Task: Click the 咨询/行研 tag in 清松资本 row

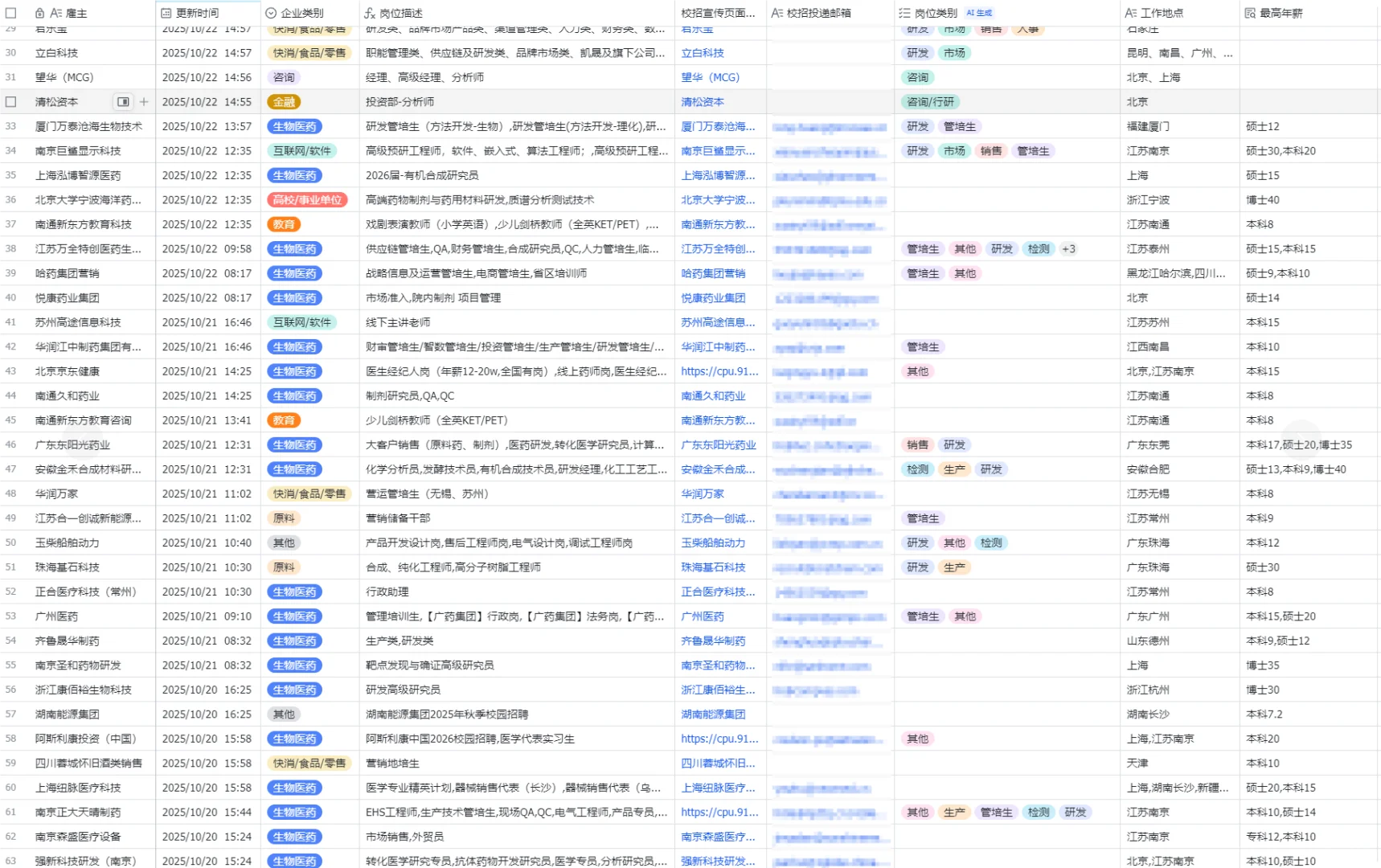Action: pos(931,102)
